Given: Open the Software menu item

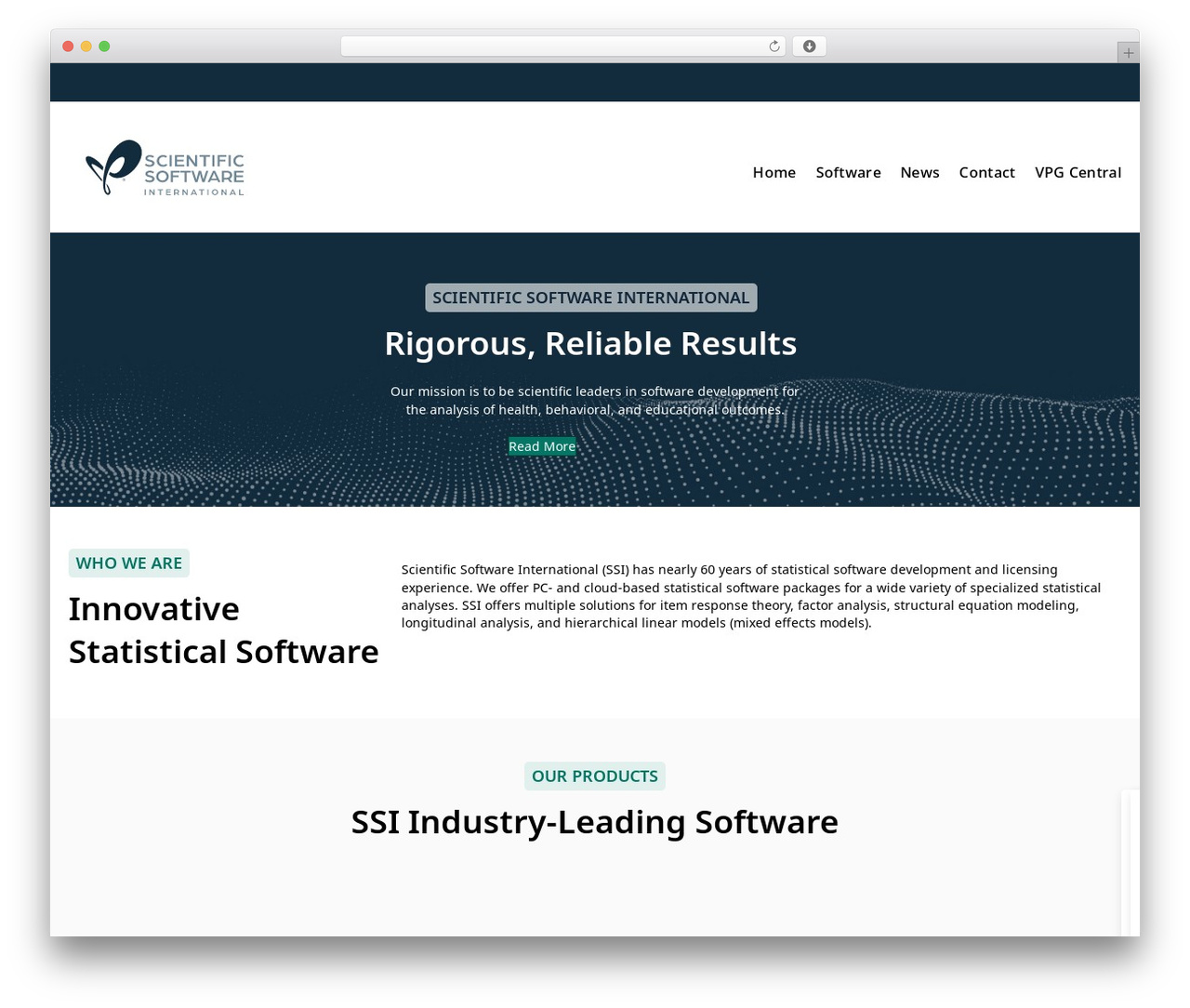Looking at the screenshot, I should point(848,172).
